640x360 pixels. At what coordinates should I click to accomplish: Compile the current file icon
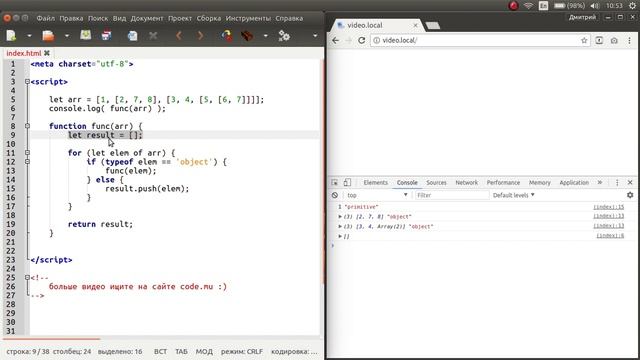coord(227,36)
